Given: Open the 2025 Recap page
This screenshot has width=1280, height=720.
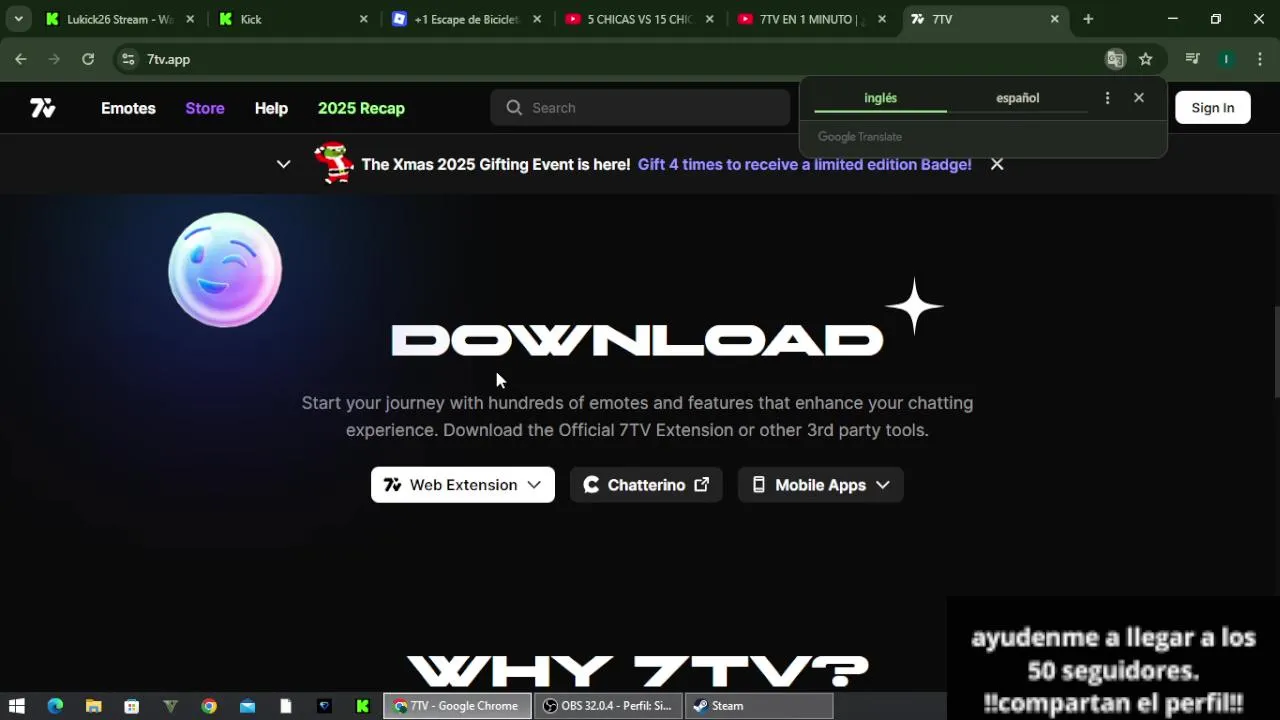Looking at the screenshot, I should coord(361,108).
